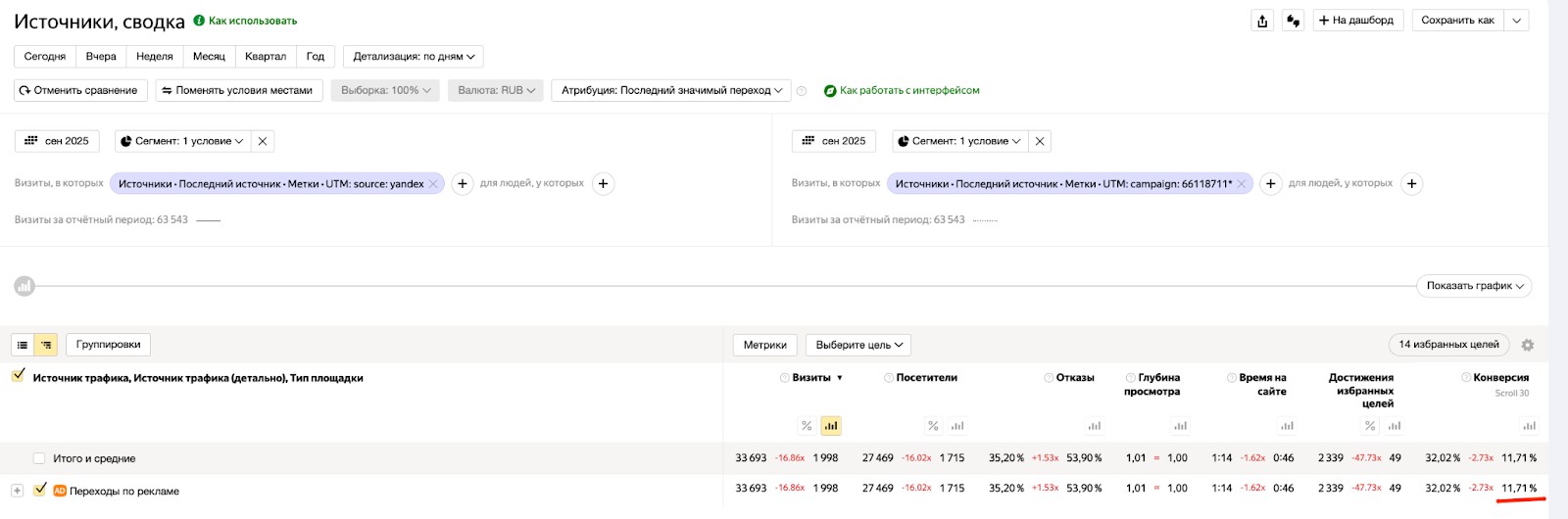Click the chart toggle circle icon on timeline
Viewport: 1568px width, 519px height.
click(x=24, y=286)
